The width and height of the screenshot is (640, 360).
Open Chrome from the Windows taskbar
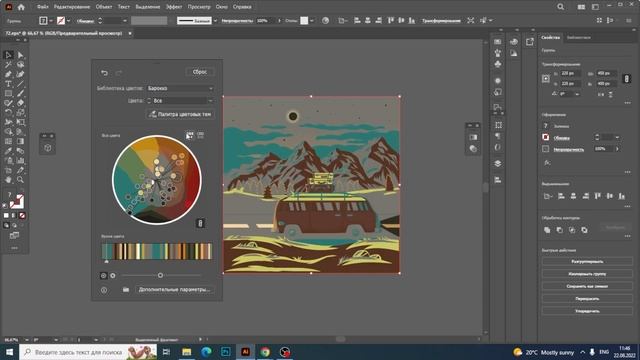[x=265, y=352]
